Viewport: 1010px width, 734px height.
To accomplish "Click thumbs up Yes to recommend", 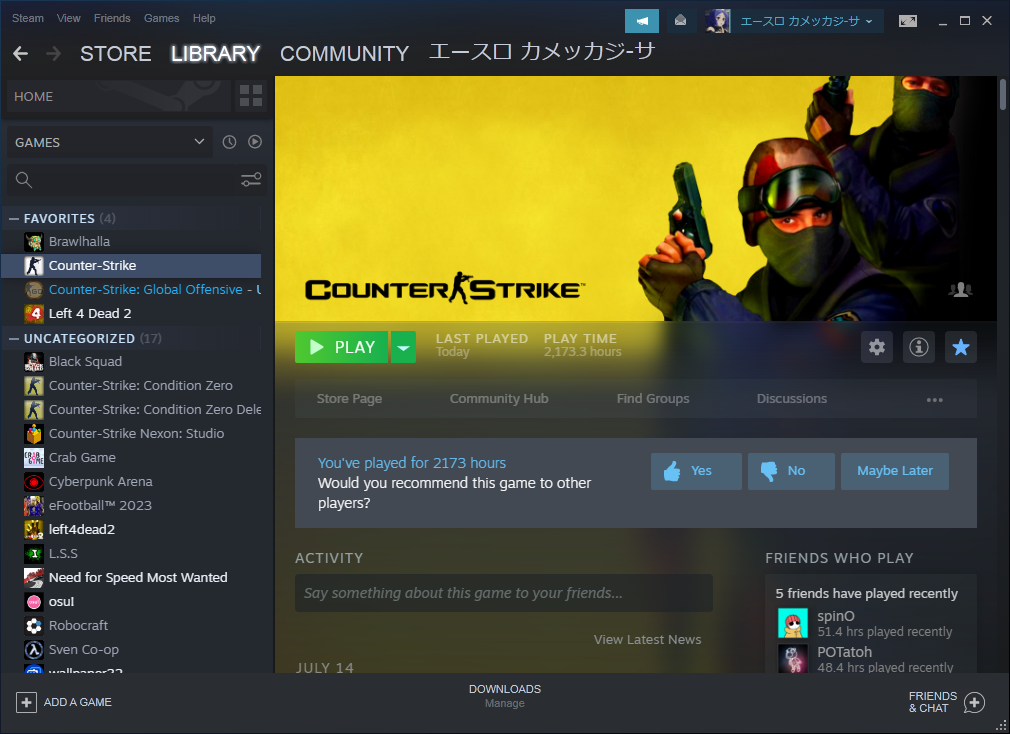I will (x=696, y=471).
